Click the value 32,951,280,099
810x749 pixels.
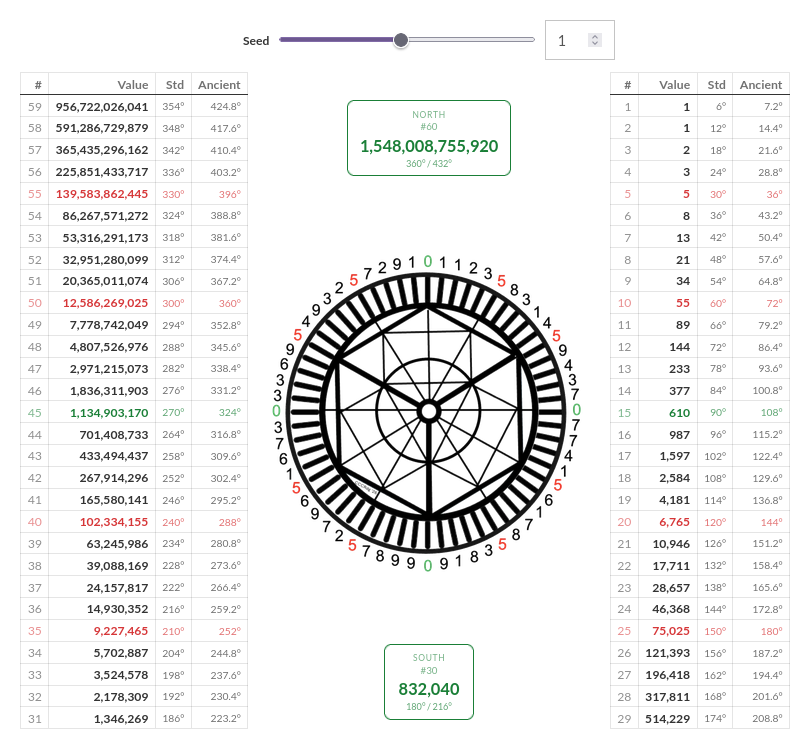[105, 260]
